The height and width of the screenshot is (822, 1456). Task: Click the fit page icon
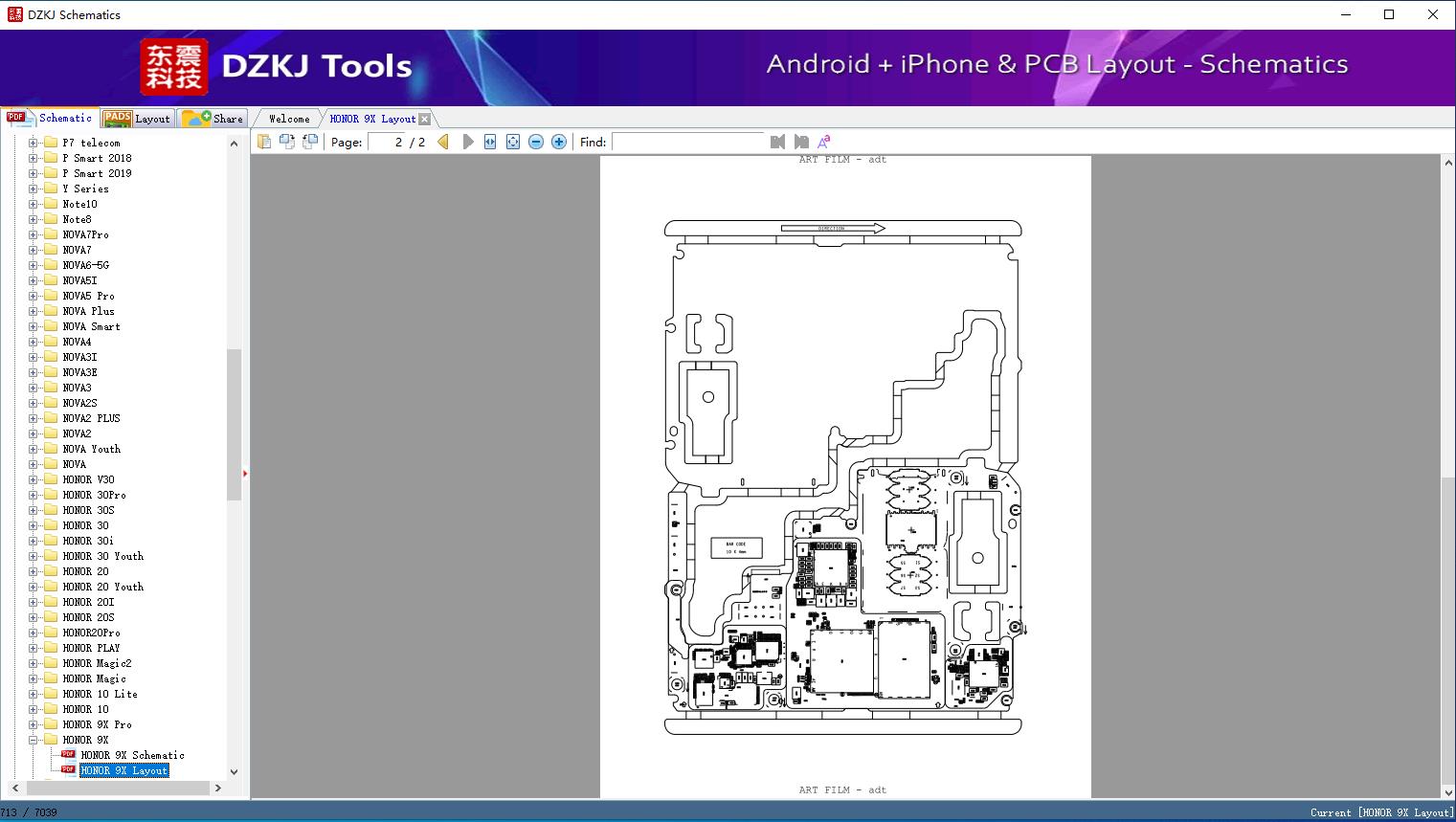[513, 142]
